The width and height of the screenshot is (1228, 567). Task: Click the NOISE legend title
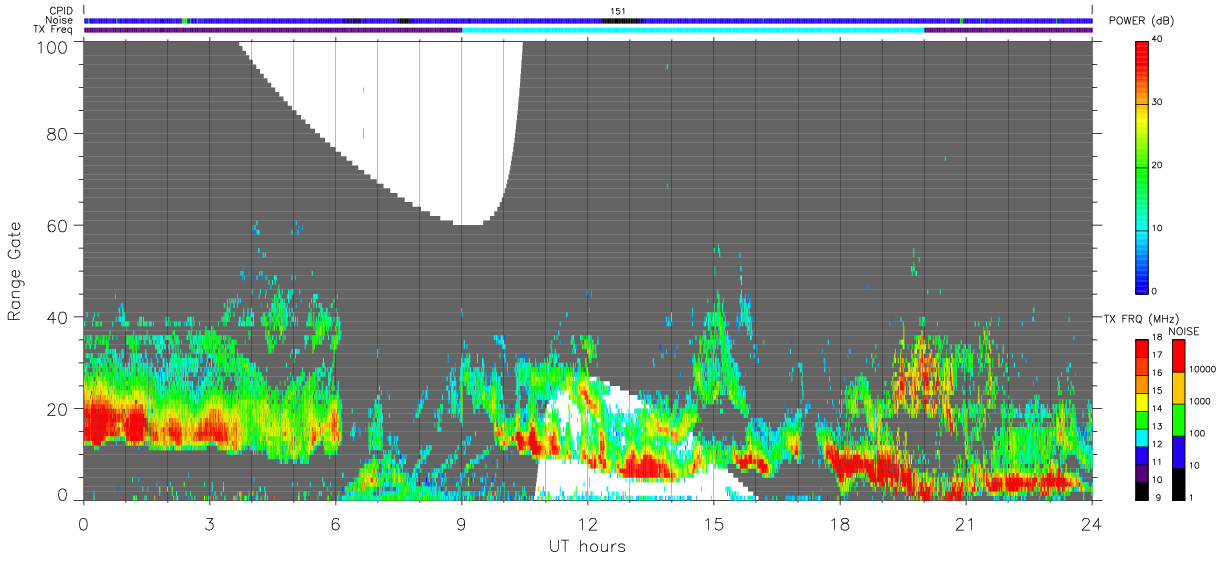(1183, 331)
